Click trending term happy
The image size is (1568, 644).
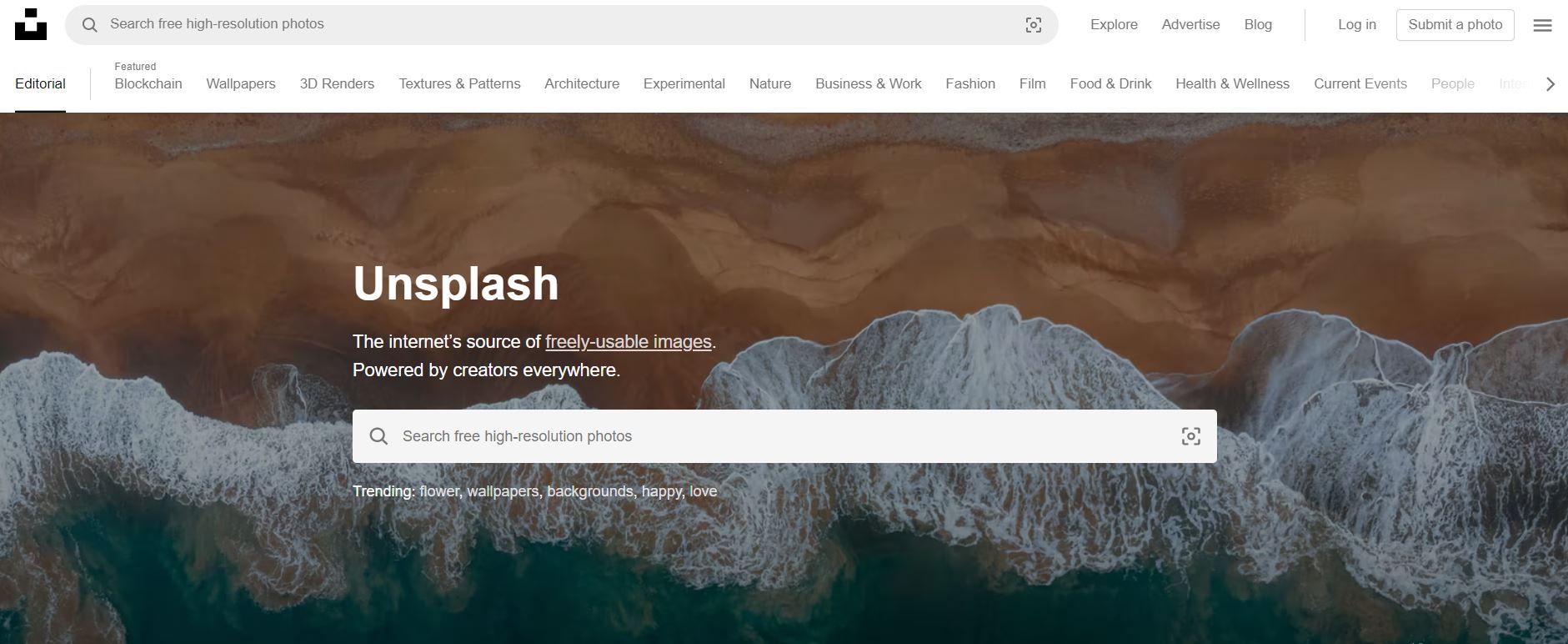tap(662, 491)
